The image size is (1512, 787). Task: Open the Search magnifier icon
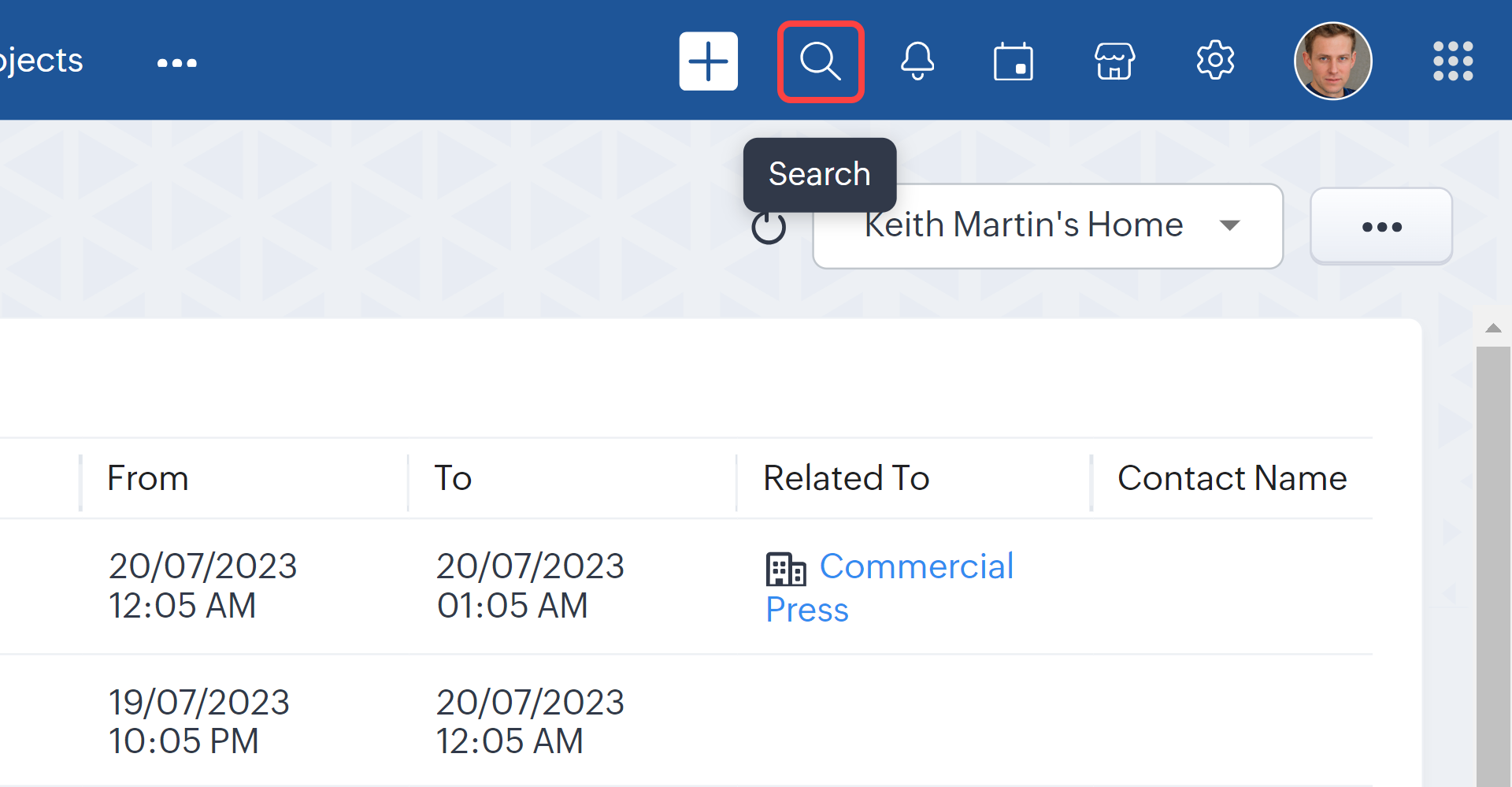(820, 61)
